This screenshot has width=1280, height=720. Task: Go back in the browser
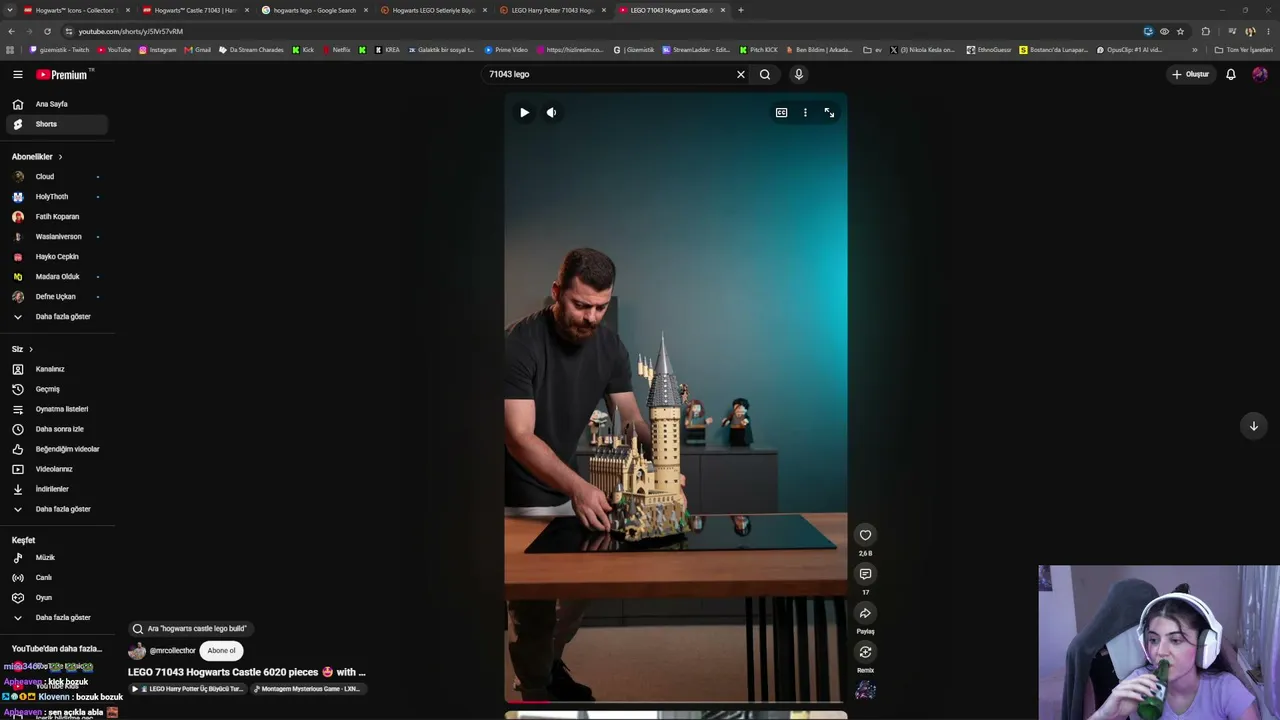coord(11,31)
